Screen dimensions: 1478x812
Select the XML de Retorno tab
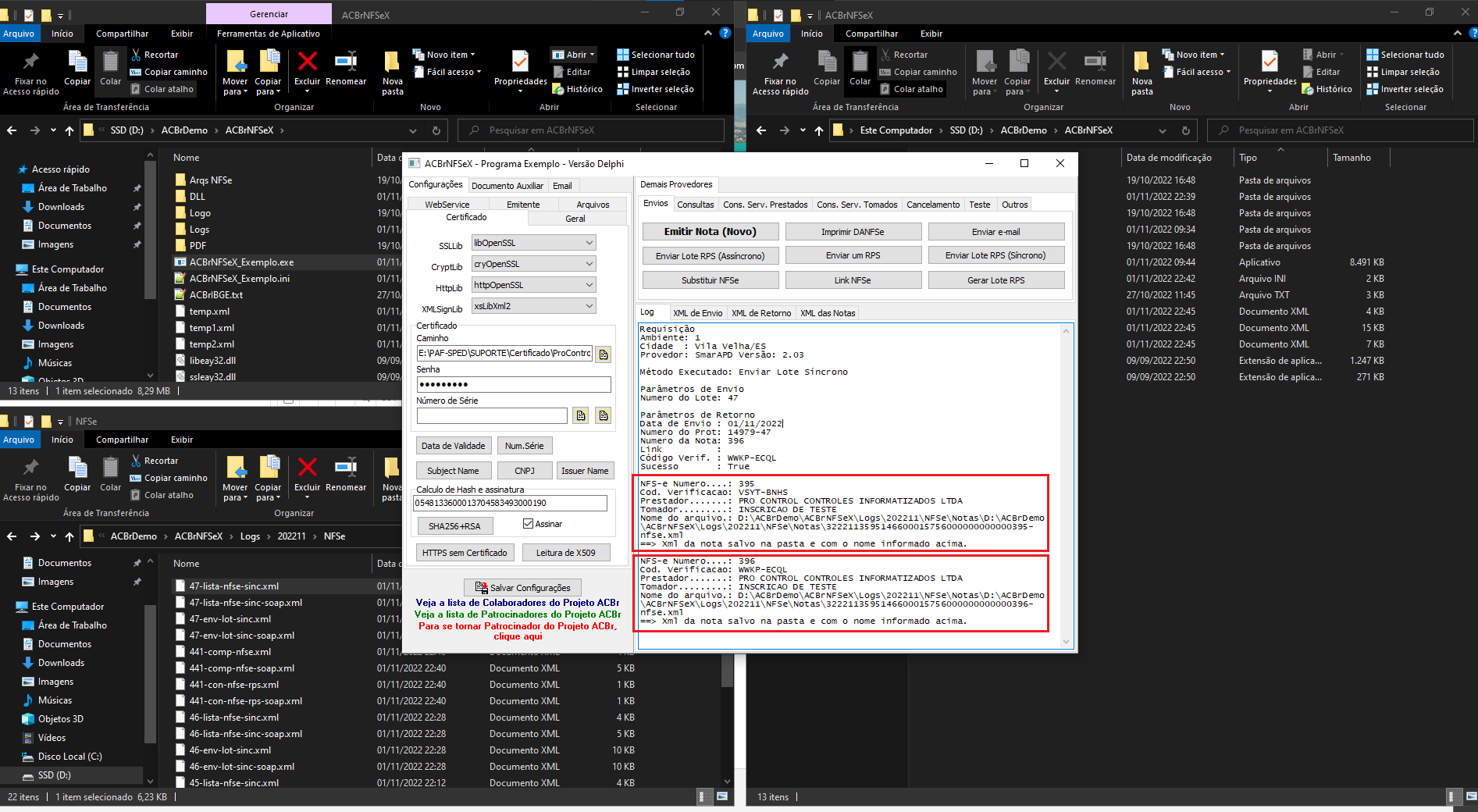[761, 313]
